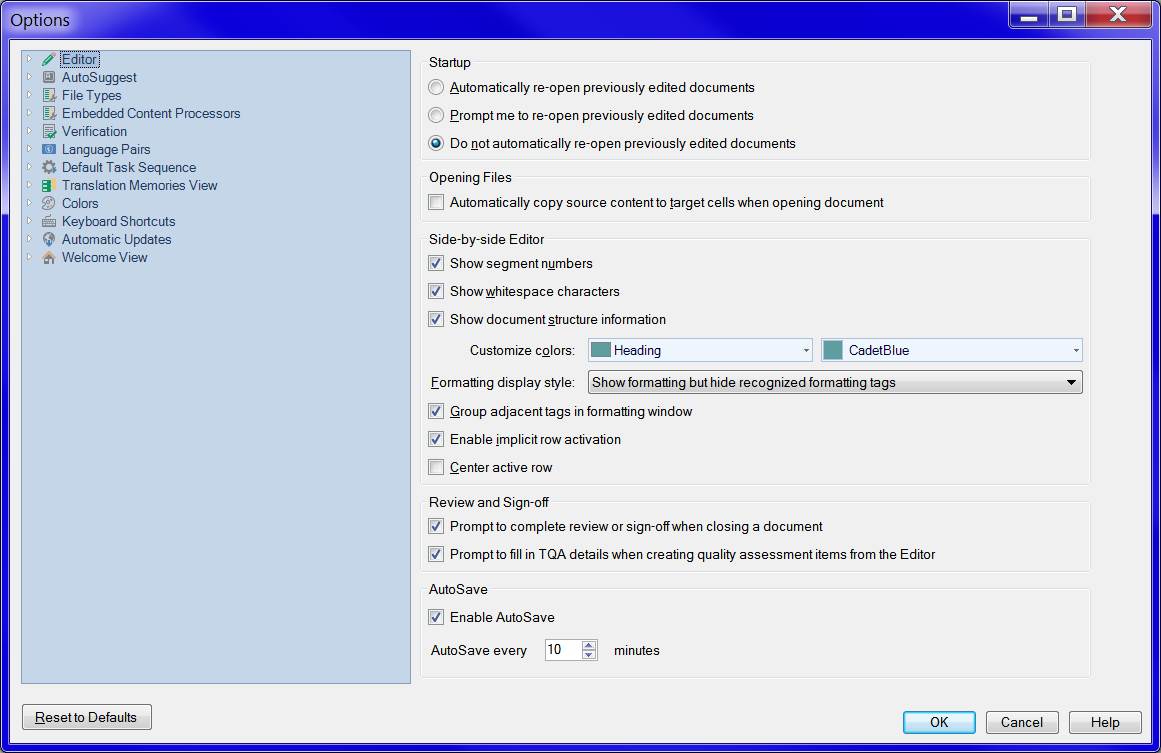The width and height of the screenshot is (1161, 753).
Task: Select Verification in the options tree
Action: pyautogui.click(x=94, y=131)
